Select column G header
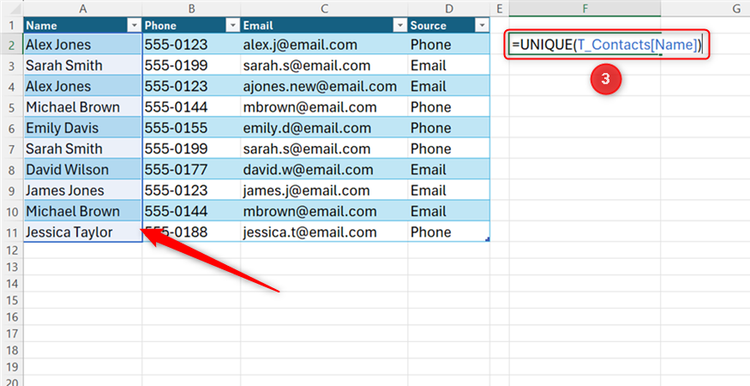Viewport: 750px width, 386px height. click(706, 8)
